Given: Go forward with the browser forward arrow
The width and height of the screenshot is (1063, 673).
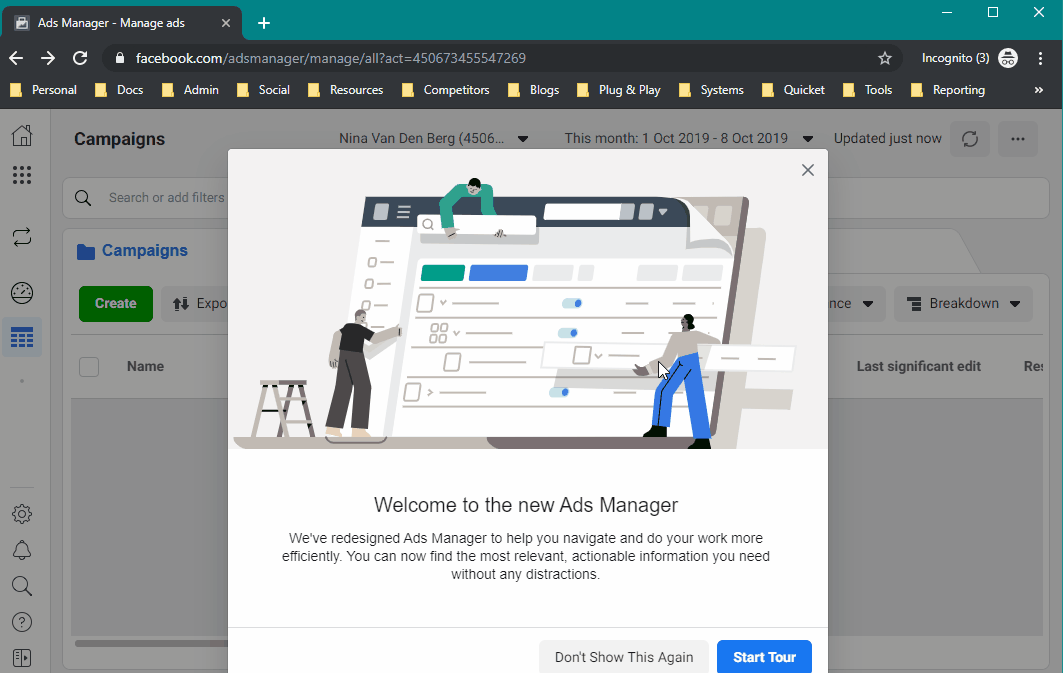Looking at the screenshot, I should click(47, 58).
